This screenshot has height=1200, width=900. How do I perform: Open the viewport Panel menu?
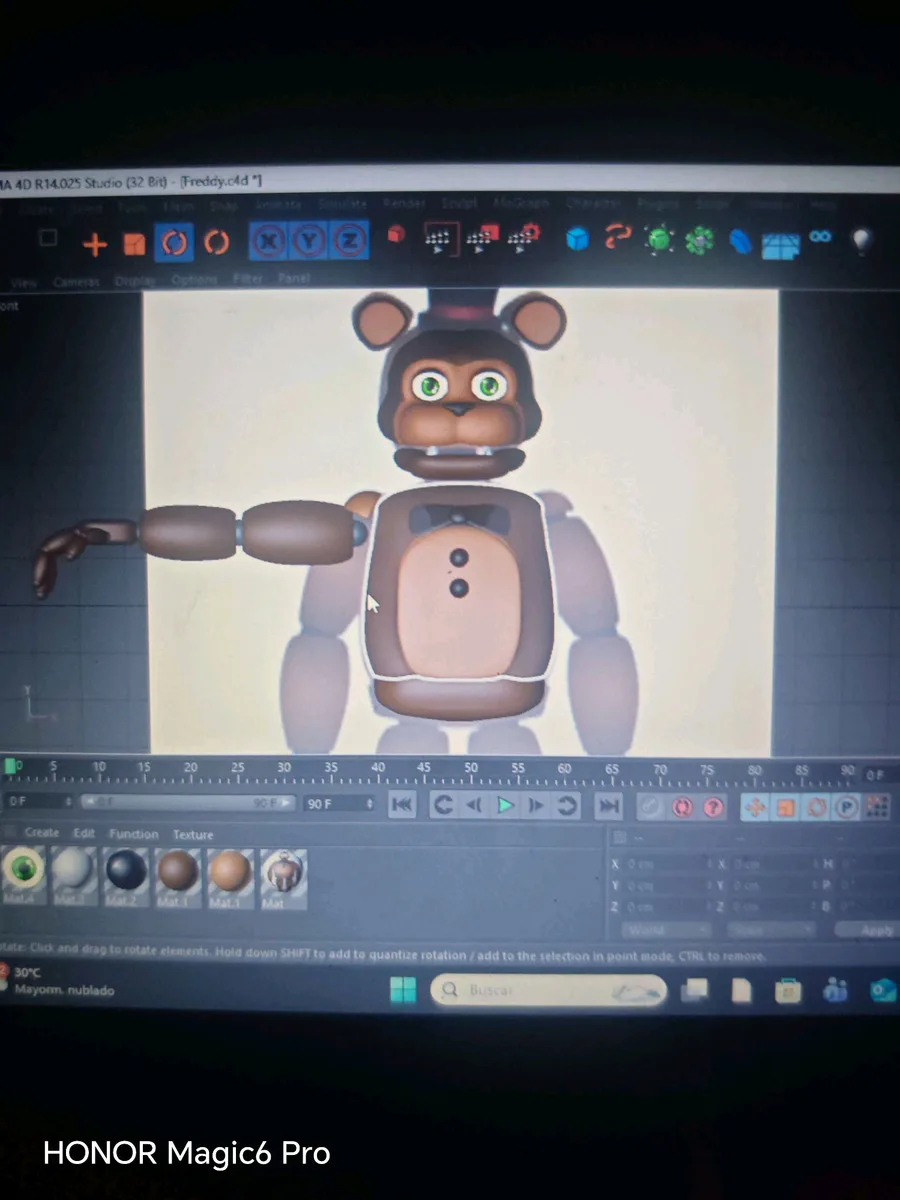click(293, 278)
